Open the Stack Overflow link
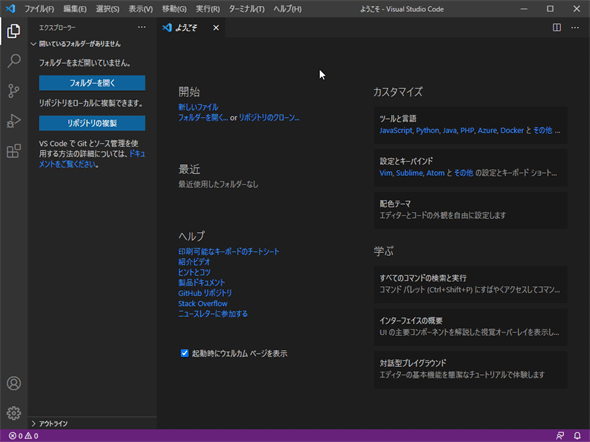Screen dimensions: 590x442 (x=203, y=303)
